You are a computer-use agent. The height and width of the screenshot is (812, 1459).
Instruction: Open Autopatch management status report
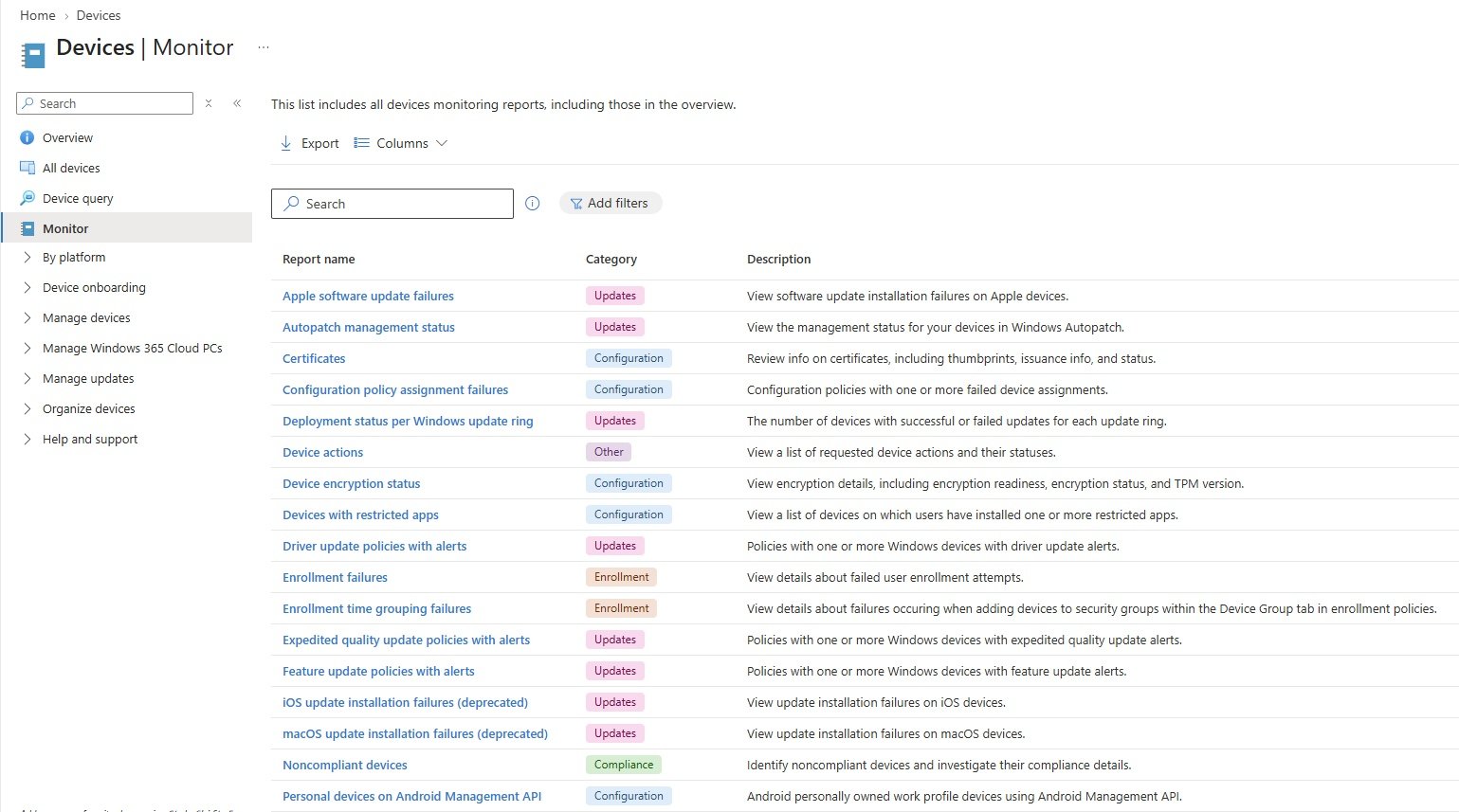coord(369,327)
